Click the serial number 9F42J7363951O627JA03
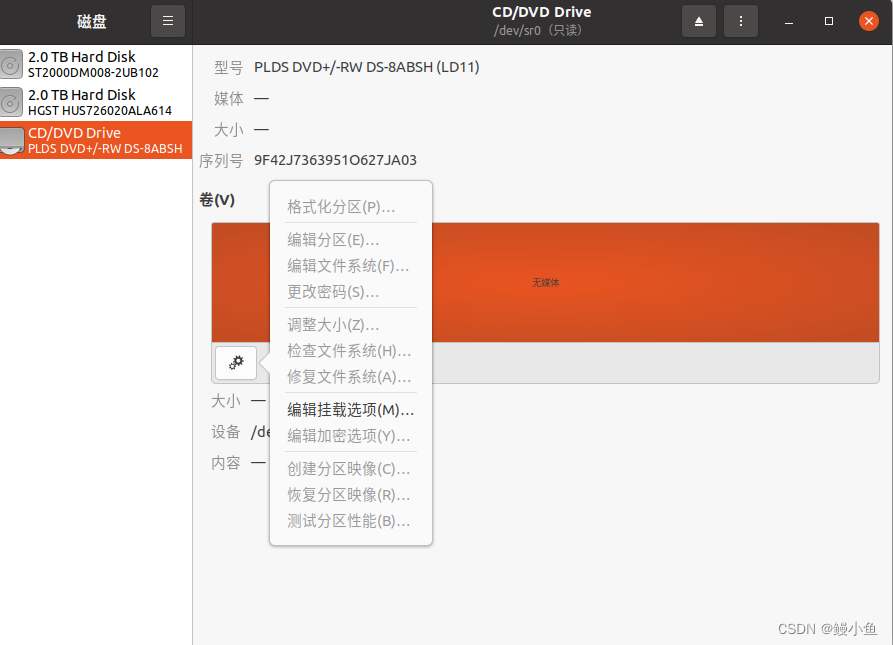The image size is (893, 645). tap(335, 161)
